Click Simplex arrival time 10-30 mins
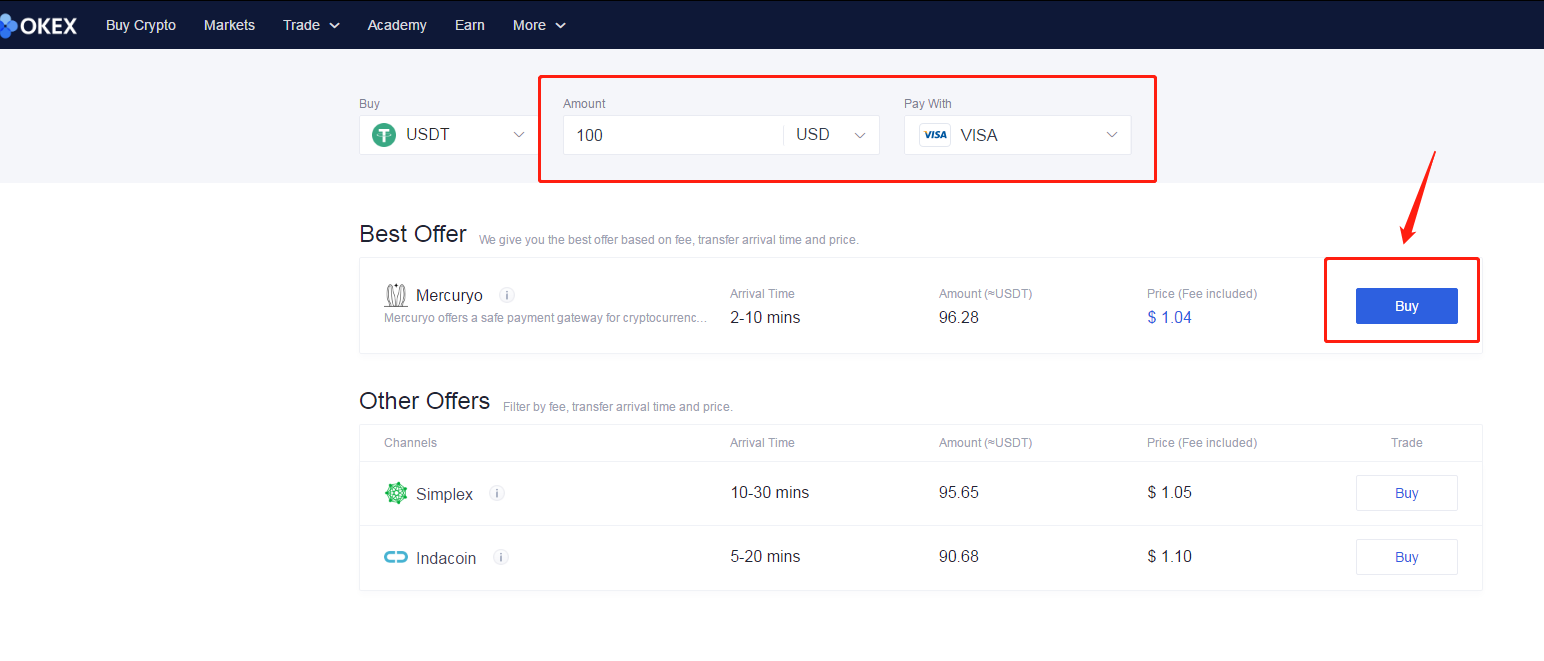Image resolution: width=1544 pixels, height=661 pixels. coord(769,492)
